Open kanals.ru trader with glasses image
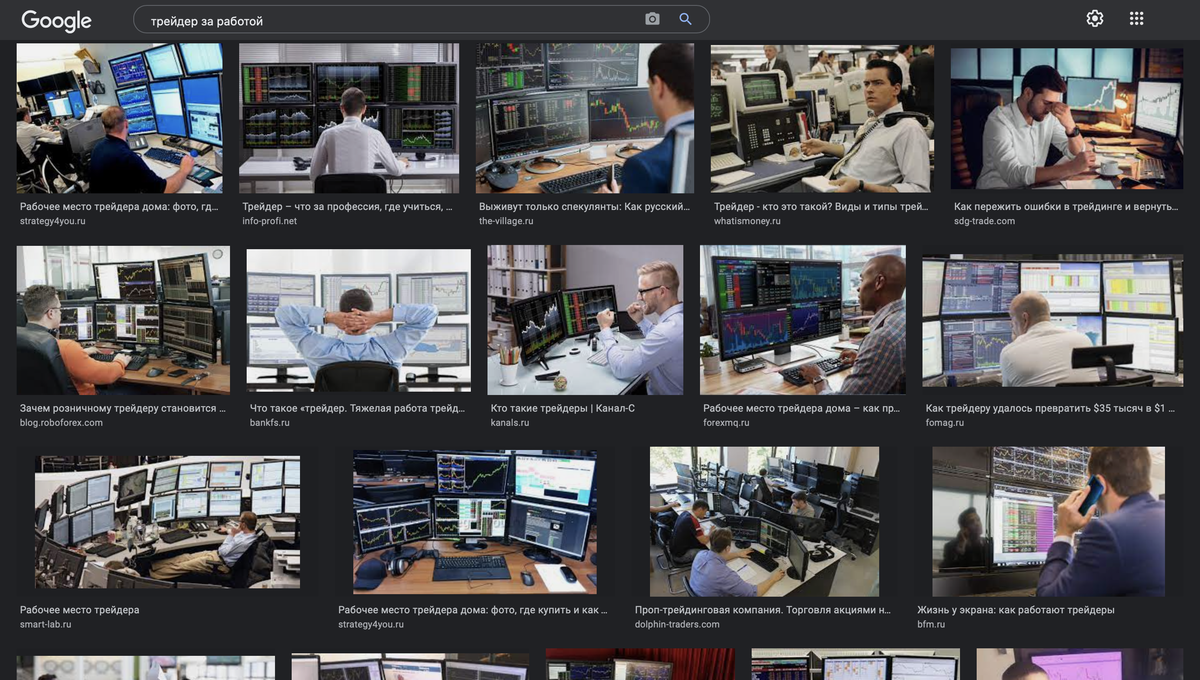The height and width of the screenshot is (680, 1200). (585, 320)
